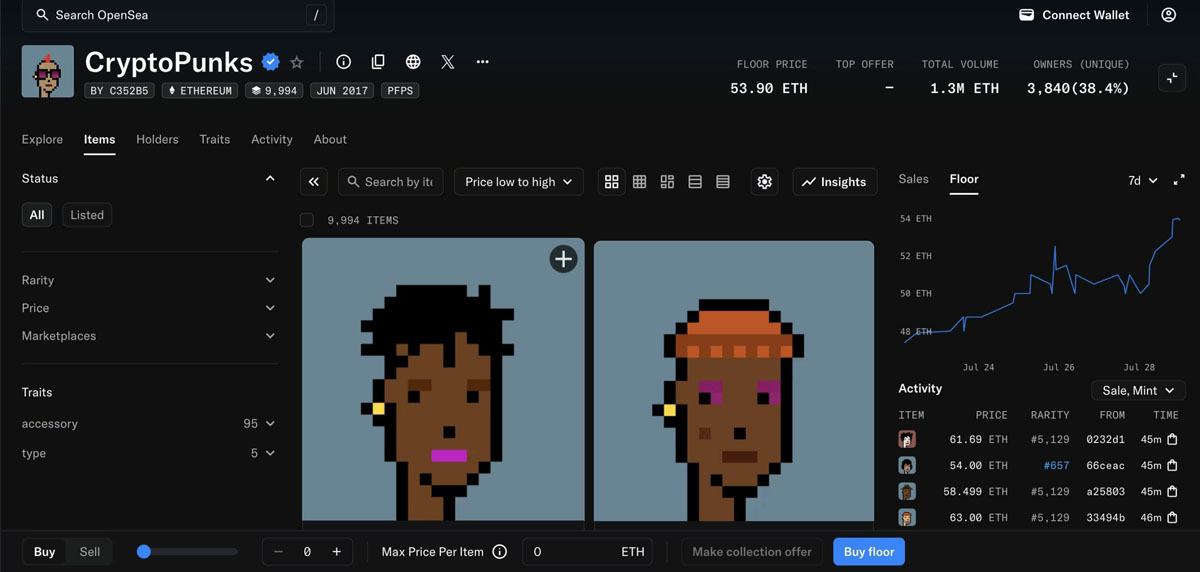The width and height of the screenshot is (1200, 572).
Task: Click the item quantity slider handle
Action: point(144,552)
